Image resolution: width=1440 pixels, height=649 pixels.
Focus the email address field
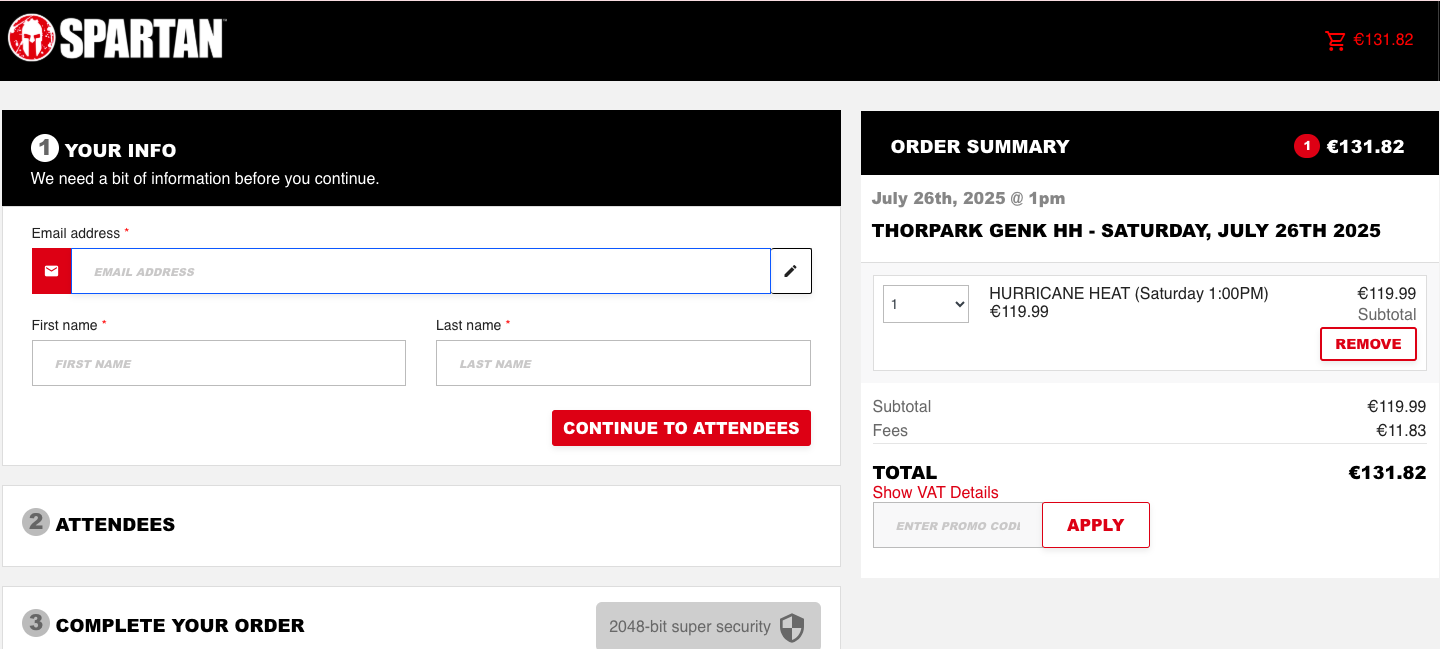point(420,271)
